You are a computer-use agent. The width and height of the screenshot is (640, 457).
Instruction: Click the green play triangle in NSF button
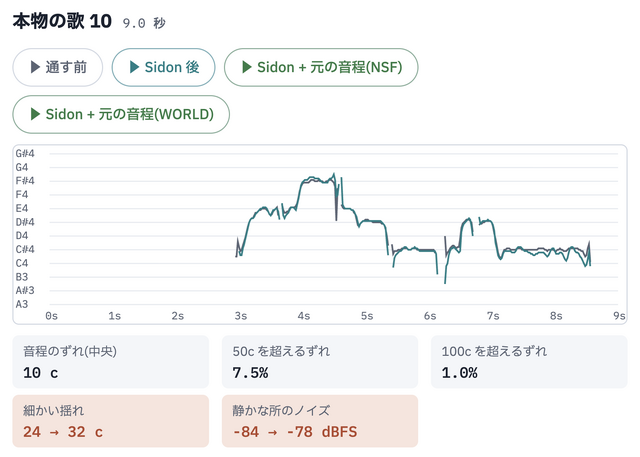[x=247, y=67]
